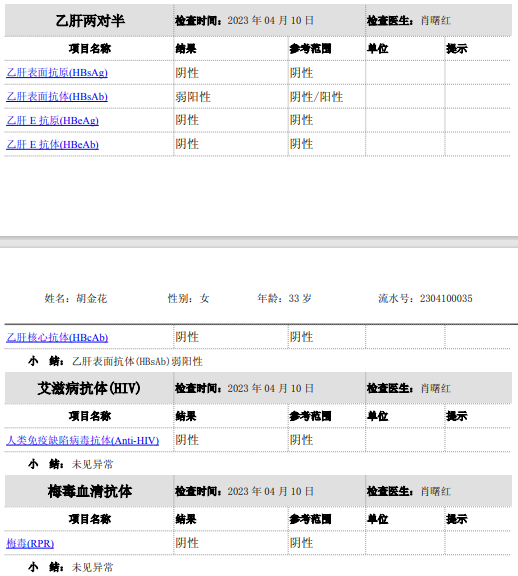Click the 单位 column header in 梅毒 table
518x576 pixels.
click(x=377, y=519)
